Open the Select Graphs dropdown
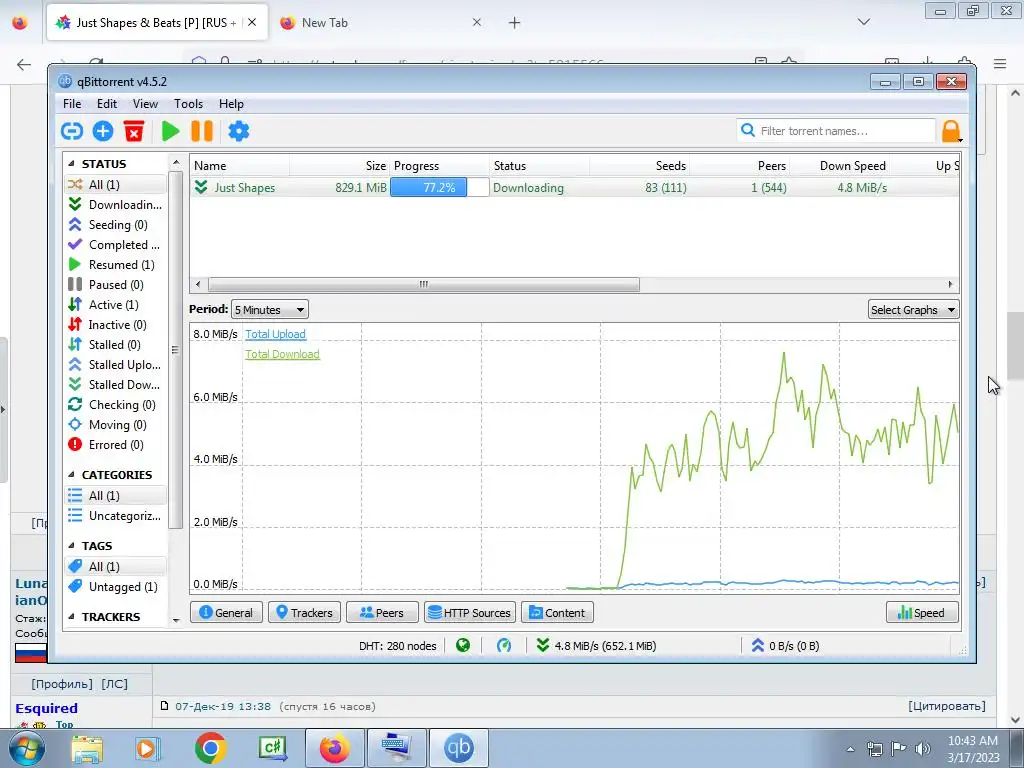 (x=914, y=310)
